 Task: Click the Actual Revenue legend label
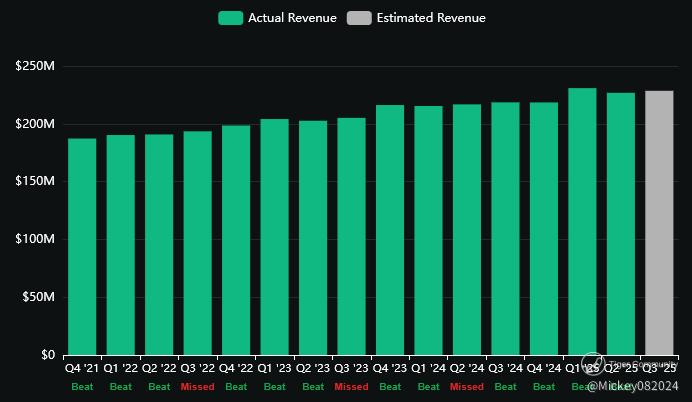292,18
